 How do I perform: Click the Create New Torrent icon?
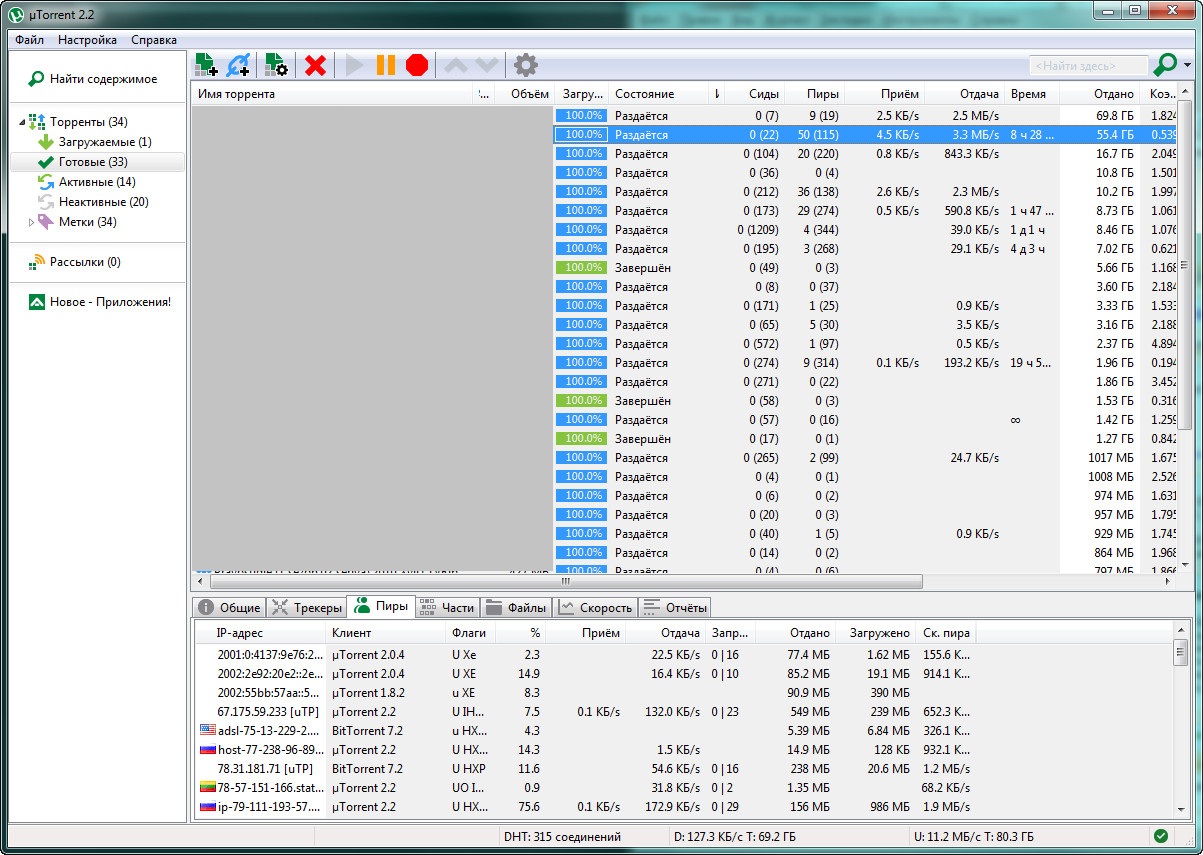click(276, 66)
